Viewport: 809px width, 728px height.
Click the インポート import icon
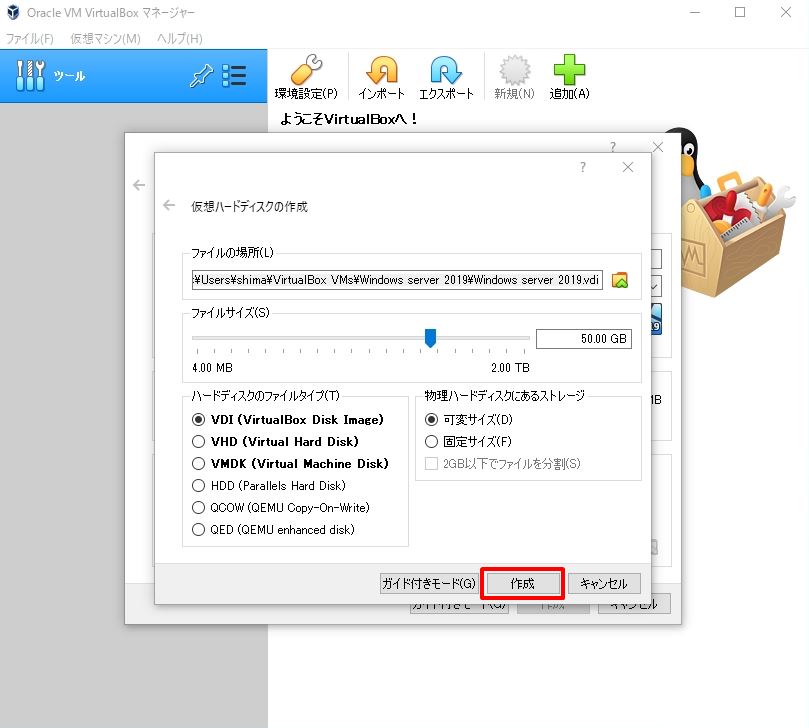(382, 70)
